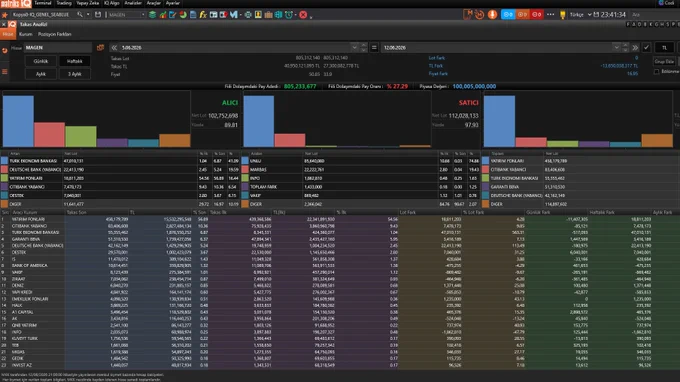680x382 pixels.
Task: Click the end date up-down stepper
Action: pos(625,47)
